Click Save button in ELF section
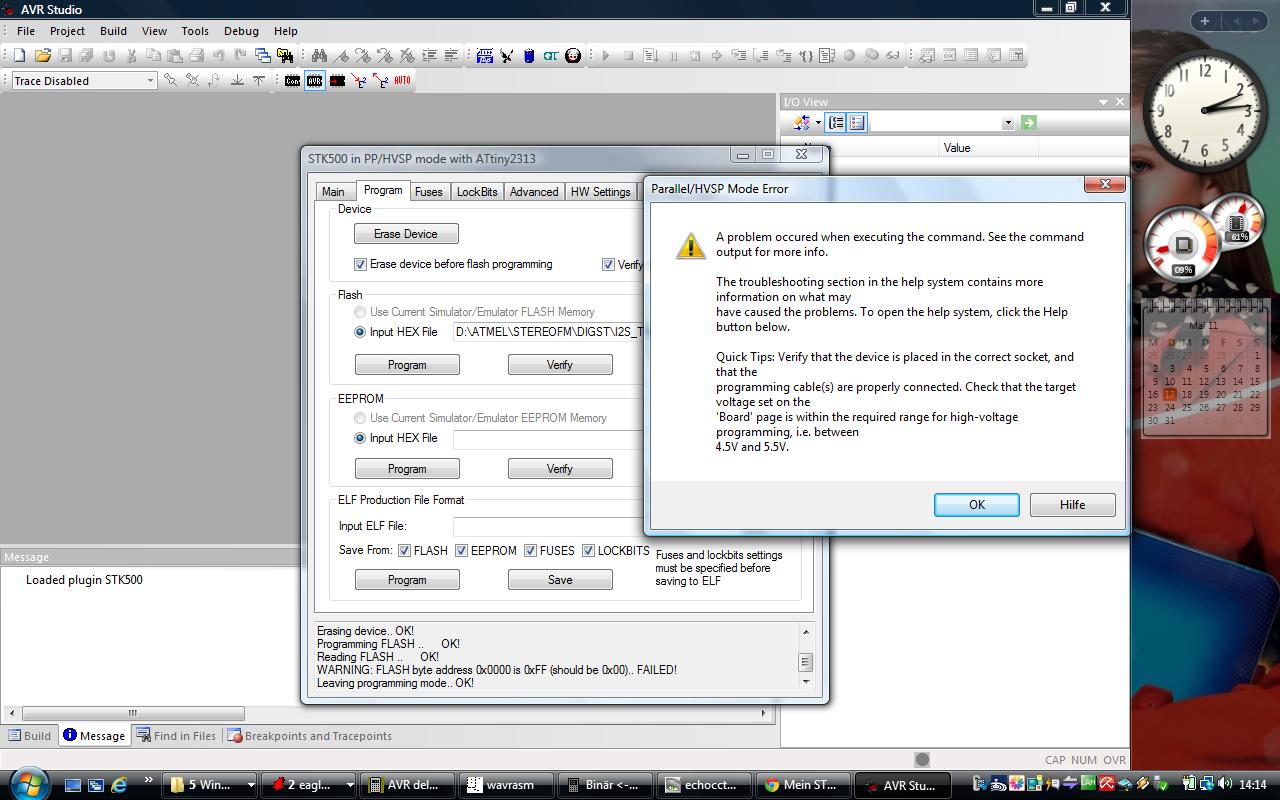The width and height of the screenshot is (1280, 800). point(560,580)
